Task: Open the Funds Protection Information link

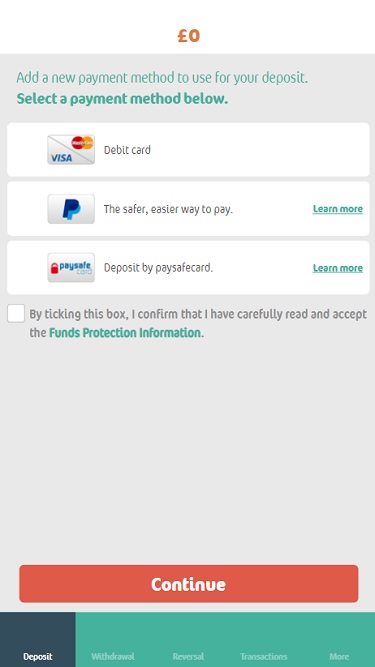Action: click(125, 333)
